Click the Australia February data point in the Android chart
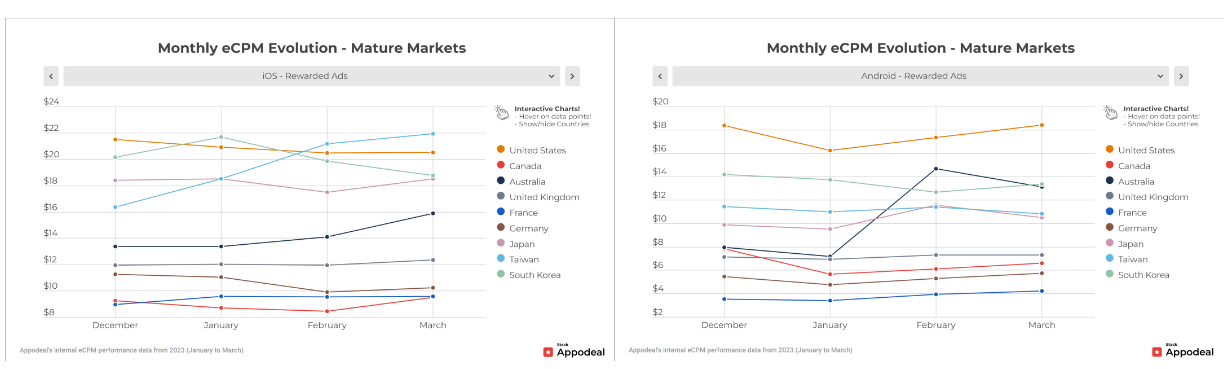 (936, 168)
